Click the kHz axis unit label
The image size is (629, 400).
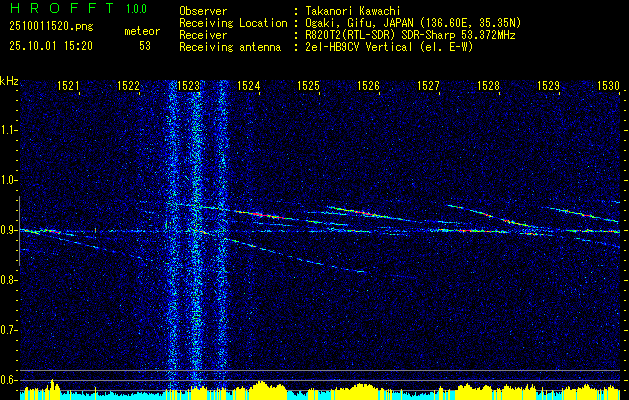pos(9,81)
